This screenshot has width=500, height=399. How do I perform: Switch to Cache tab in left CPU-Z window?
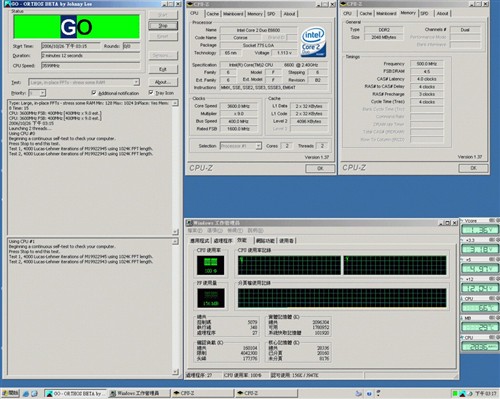[x=212, y=14]
